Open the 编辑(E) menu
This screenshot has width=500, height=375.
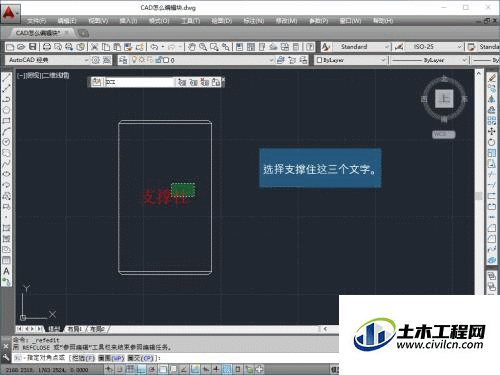67,21
